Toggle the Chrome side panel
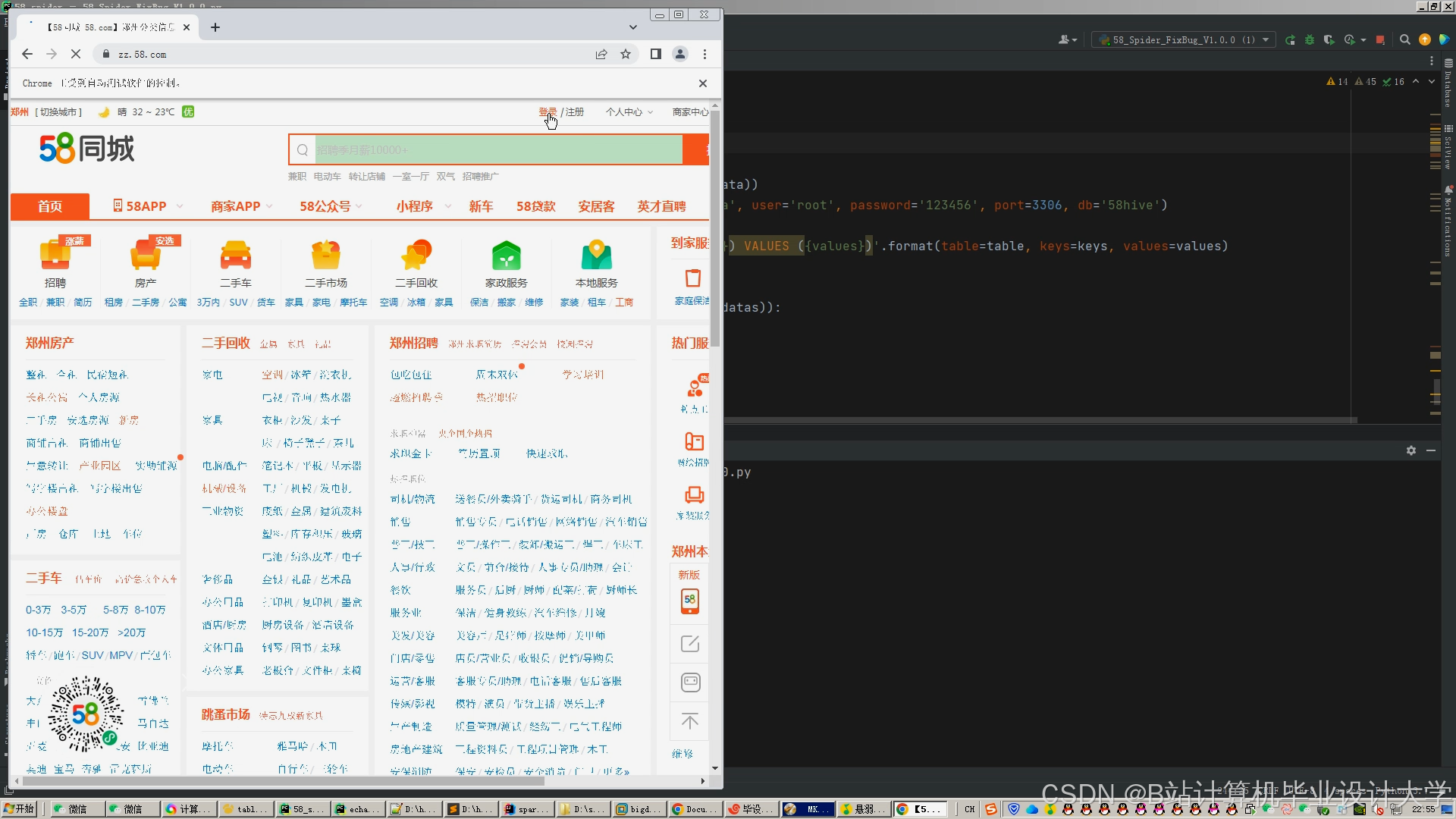The height and width of the screenshot is (819, 1456). (x=656, y=55)
